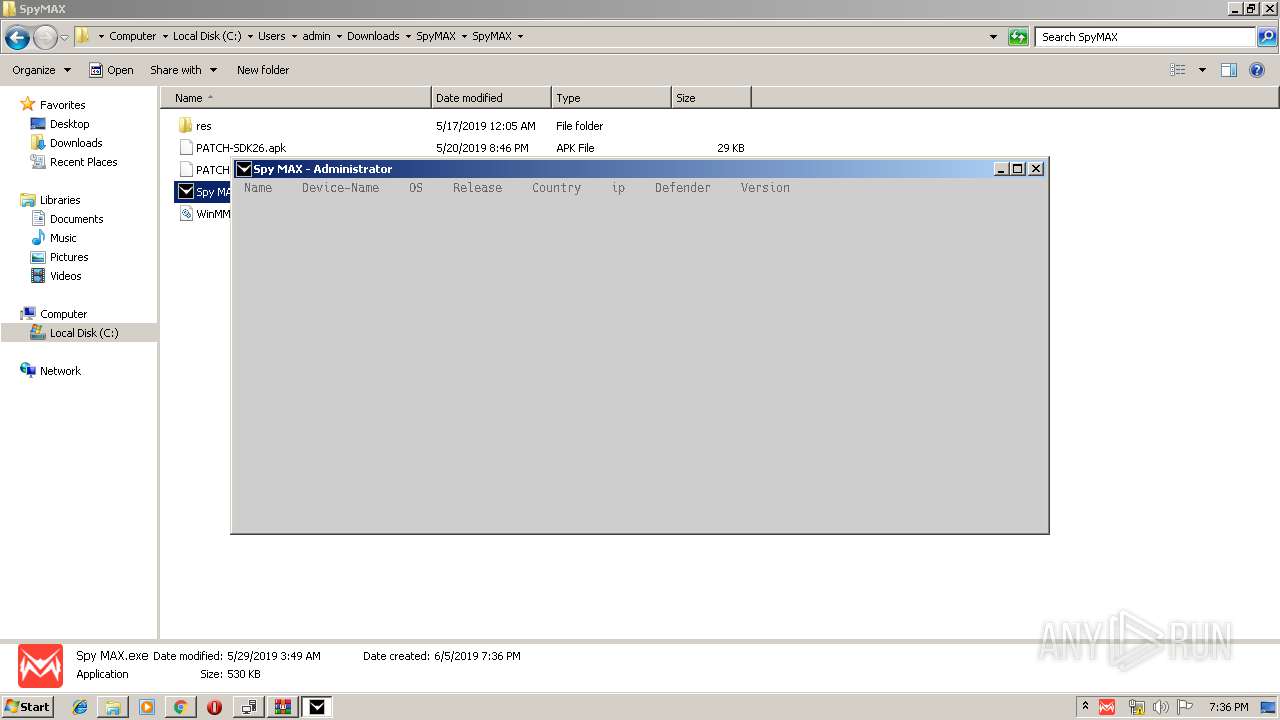The image size is (1280, 720).
Task: Click the search magnifier icon
Action: click(x=1266, y=37)
